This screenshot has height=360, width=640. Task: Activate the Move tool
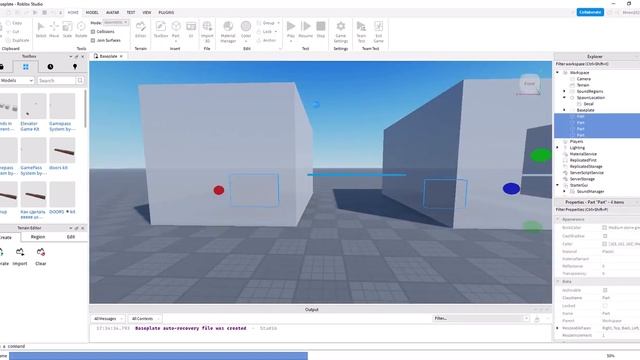coord(54,30)
